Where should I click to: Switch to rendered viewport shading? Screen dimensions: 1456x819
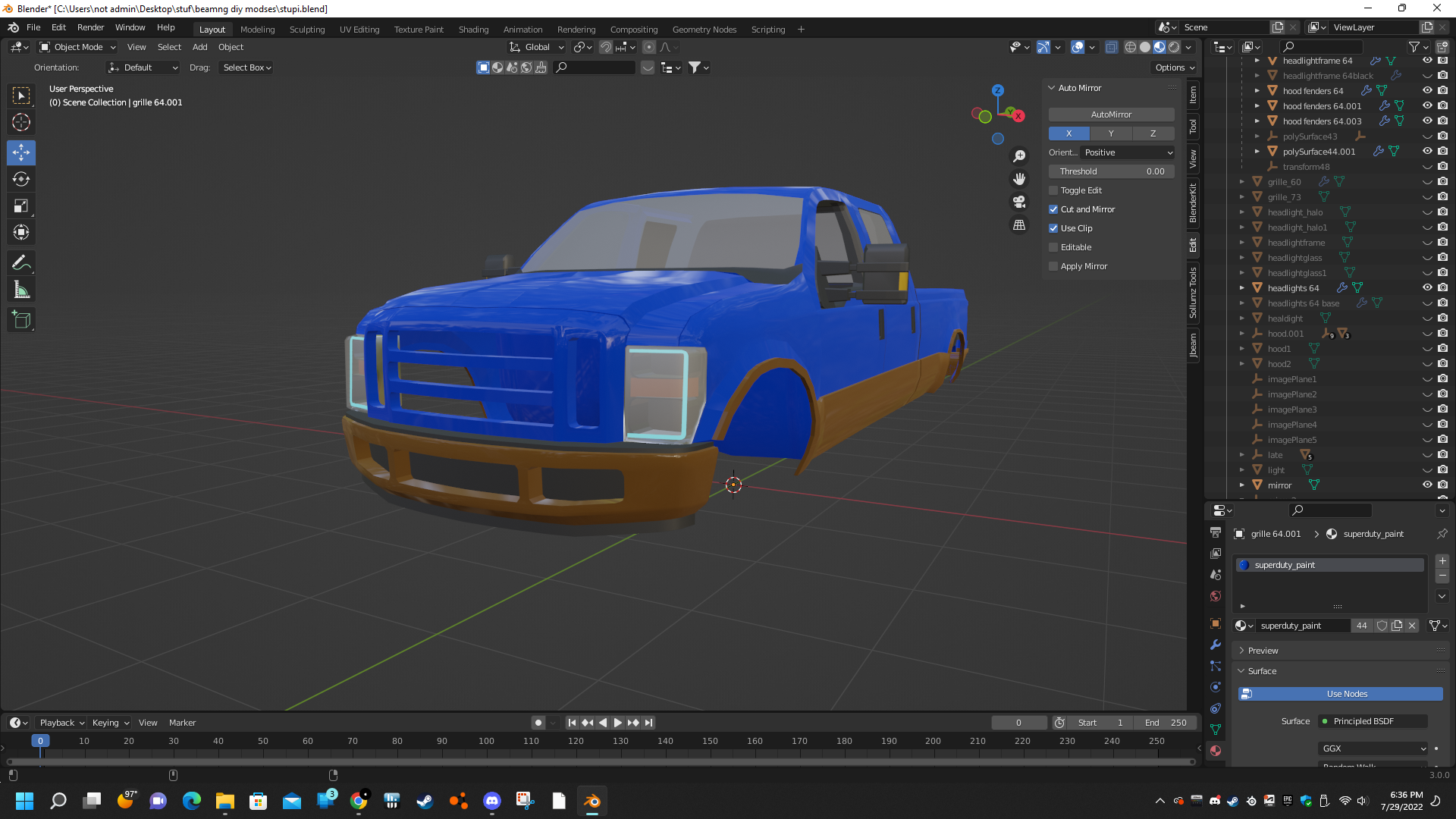click(1174, 47)
